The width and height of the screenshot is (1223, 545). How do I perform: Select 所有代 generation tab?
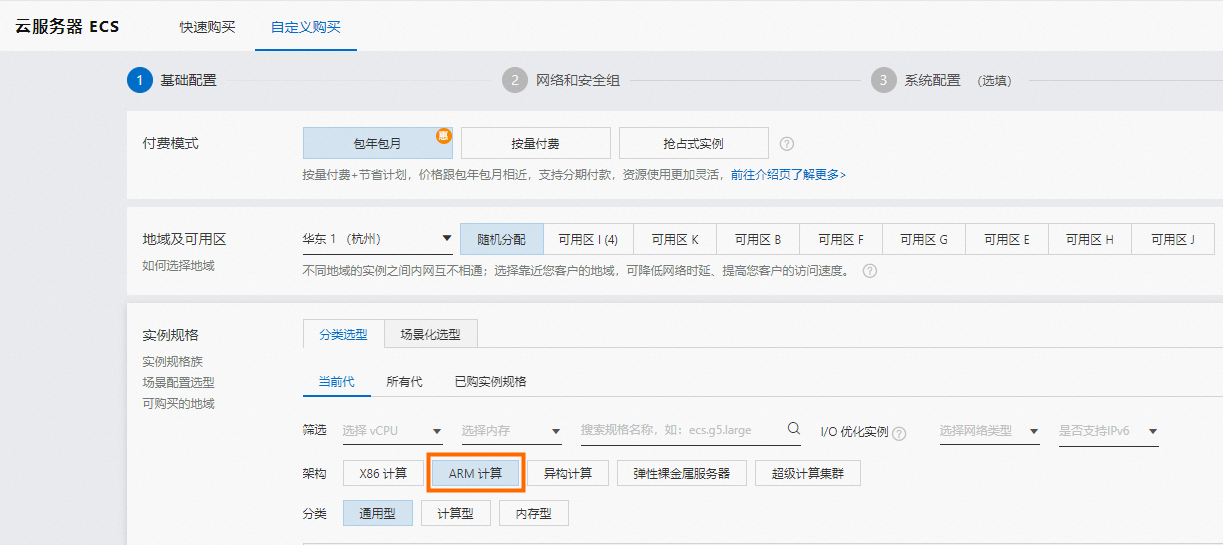[x=404, y=381]
